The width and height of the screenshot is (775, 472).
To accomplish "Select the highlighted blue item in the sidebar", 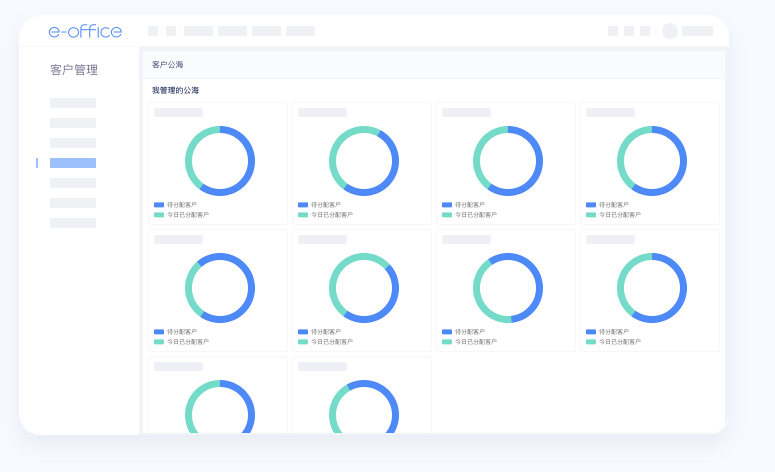I will (x=73, y=163).
